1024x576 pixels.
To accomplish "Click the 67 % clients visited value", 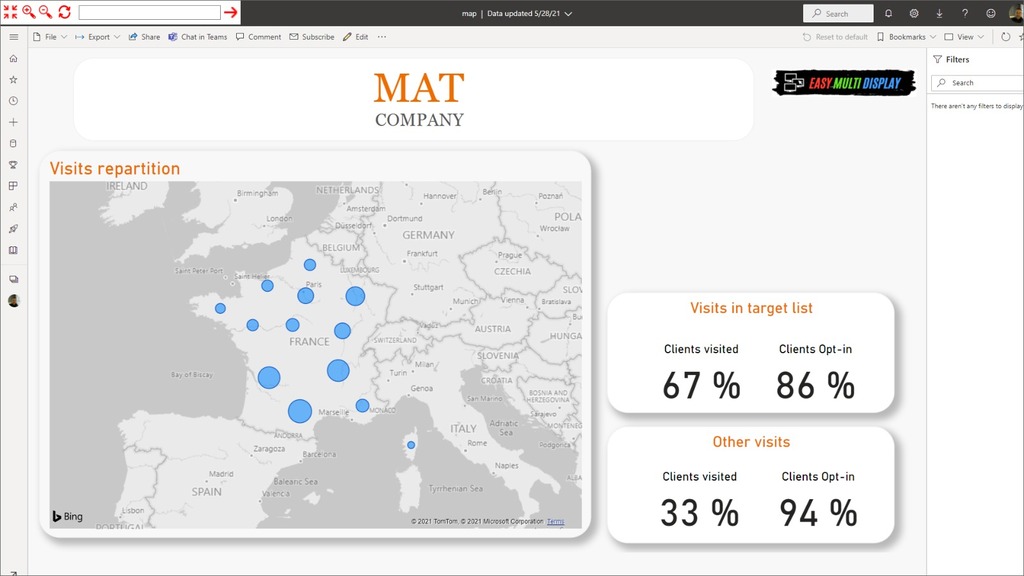I will [x=701, y=385].
